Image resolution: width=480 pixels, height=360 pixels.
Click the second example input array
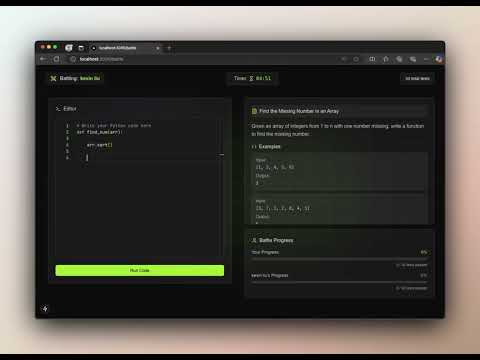point(283,208)
